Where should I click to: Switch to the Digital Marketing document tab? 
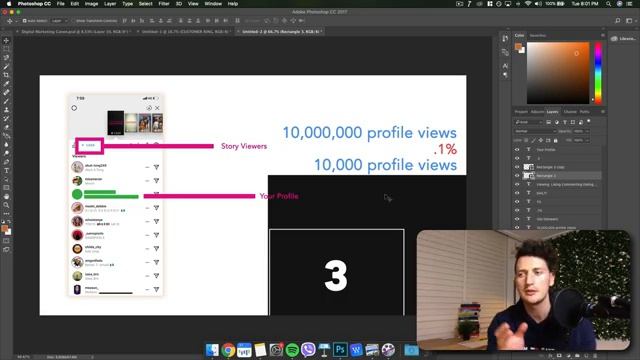click(x=75, y=31)
